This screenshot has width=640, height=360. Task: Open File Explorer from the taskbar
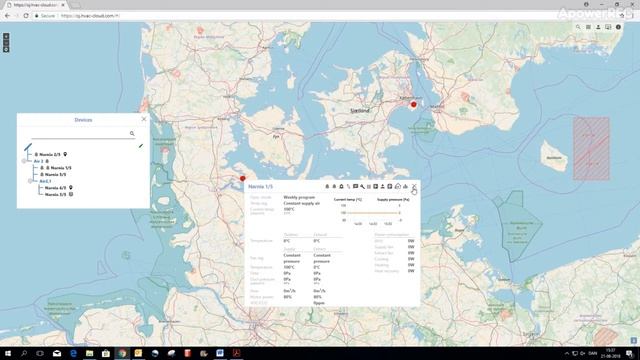click(x=89, y=353)
